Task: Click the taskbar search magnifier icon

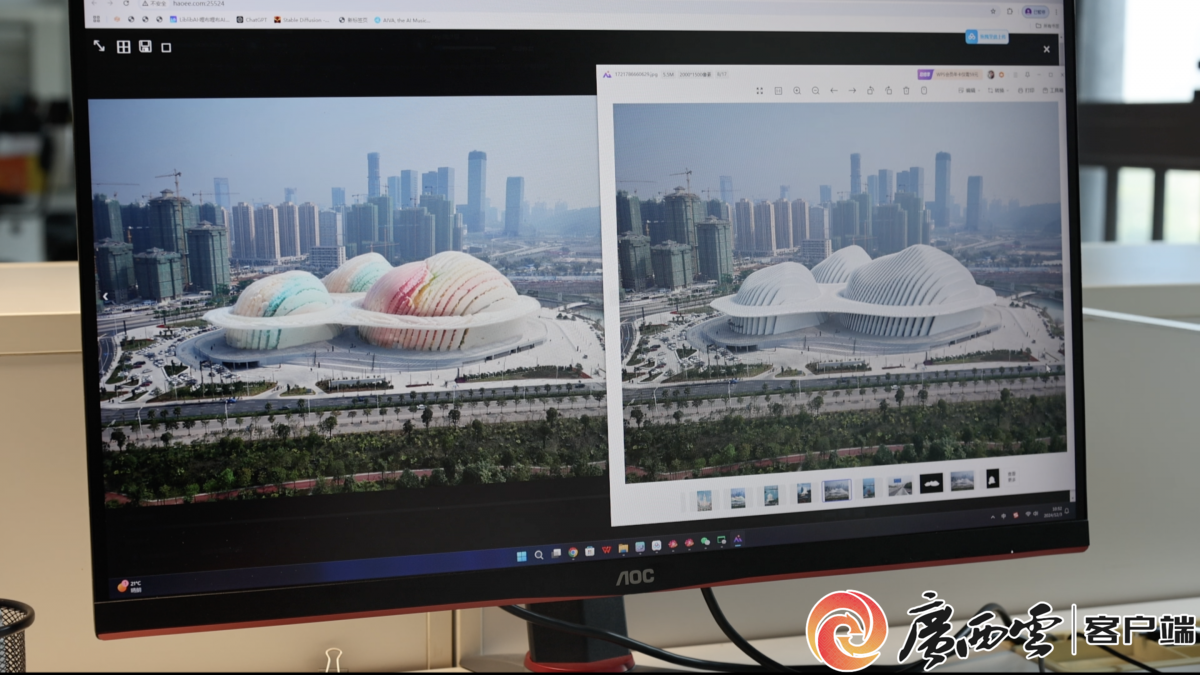Action: coord(539,554)
